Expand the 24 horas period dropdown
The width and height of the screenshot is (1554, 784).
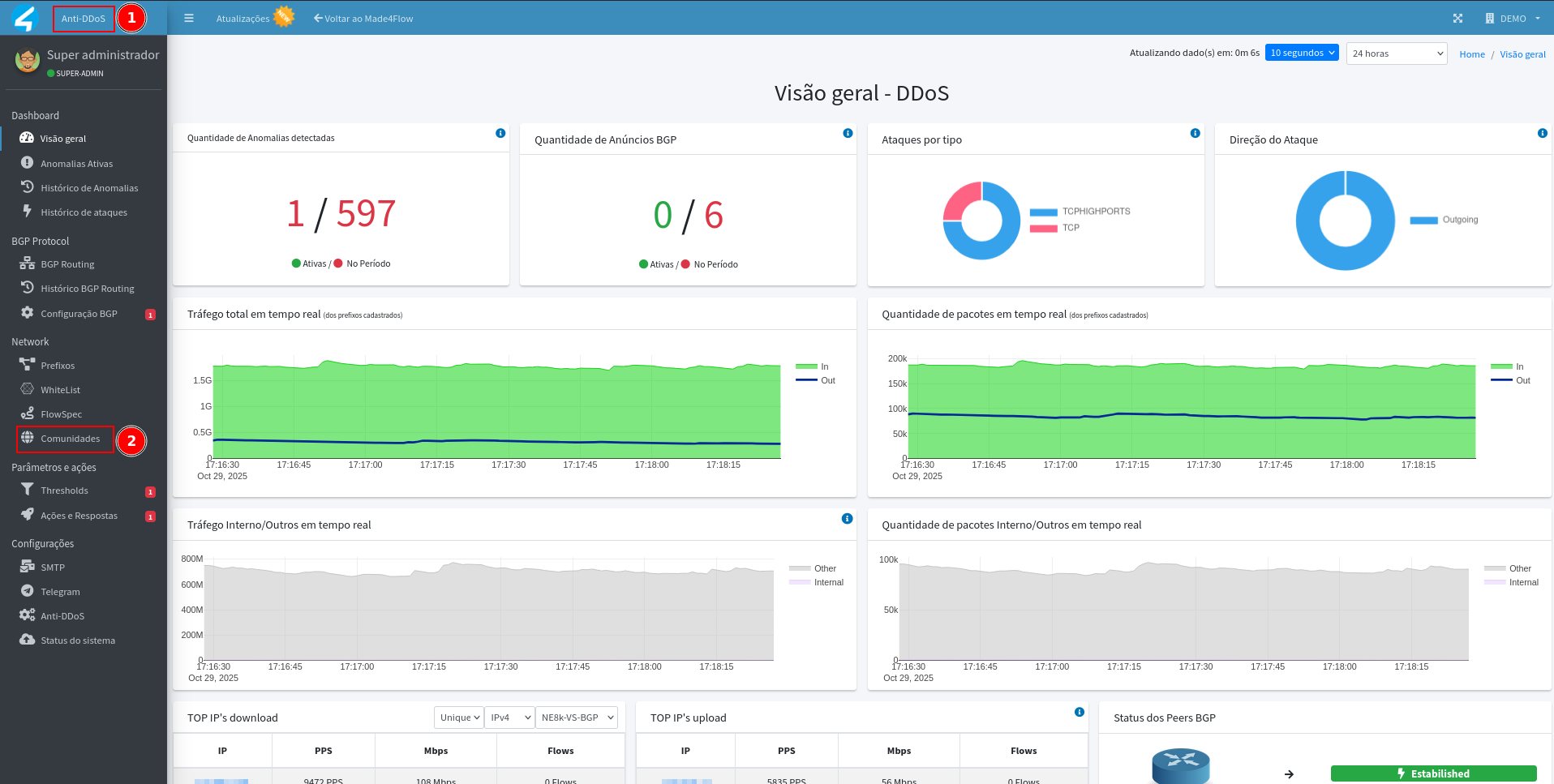click(1397, 54)
